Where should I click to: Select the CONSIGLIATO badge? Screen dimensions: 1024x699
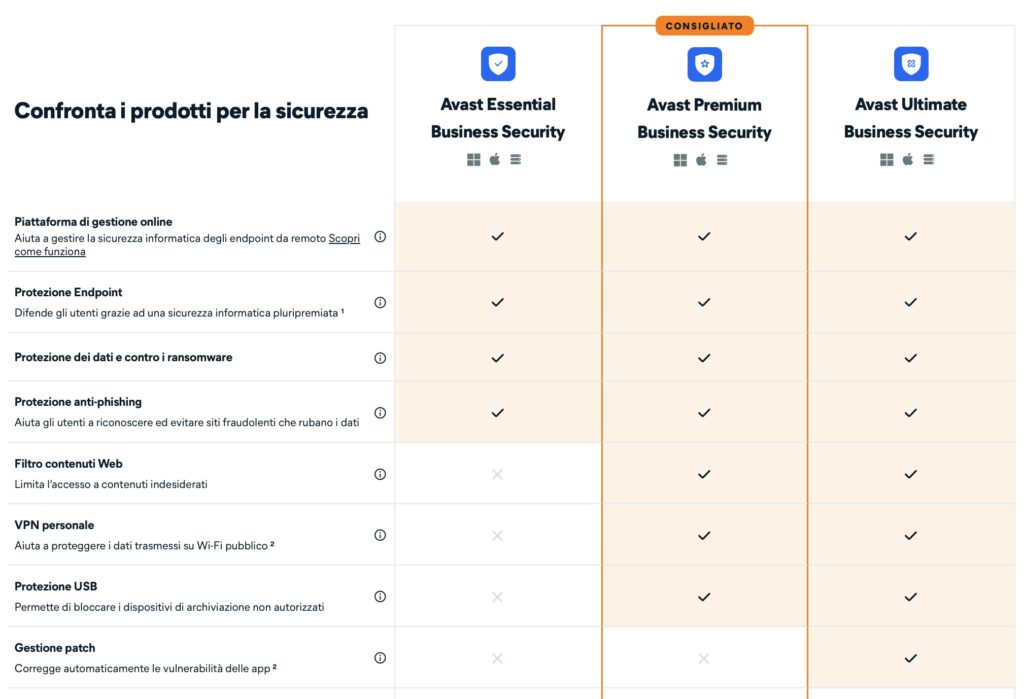click(x=704, y=26)
